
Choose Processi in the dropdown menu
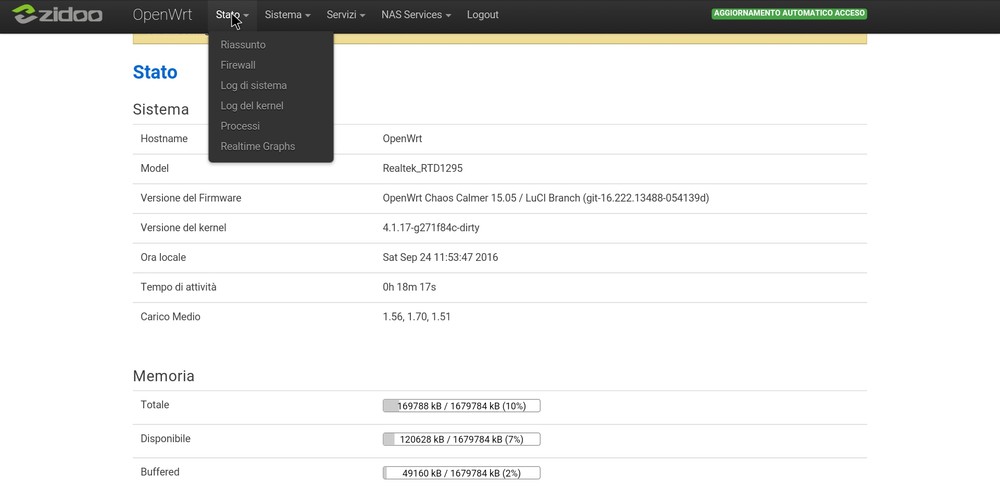coord(240,126)
